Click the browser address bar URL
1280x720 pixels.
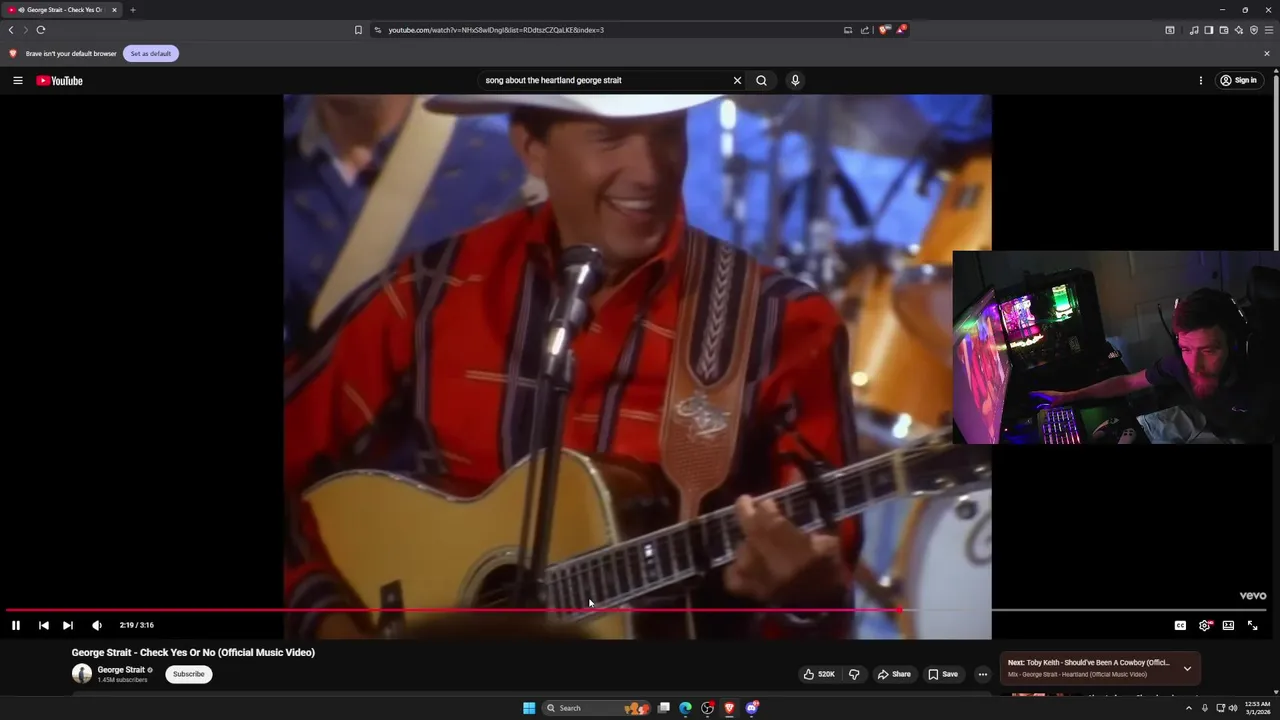coord(495,30)
